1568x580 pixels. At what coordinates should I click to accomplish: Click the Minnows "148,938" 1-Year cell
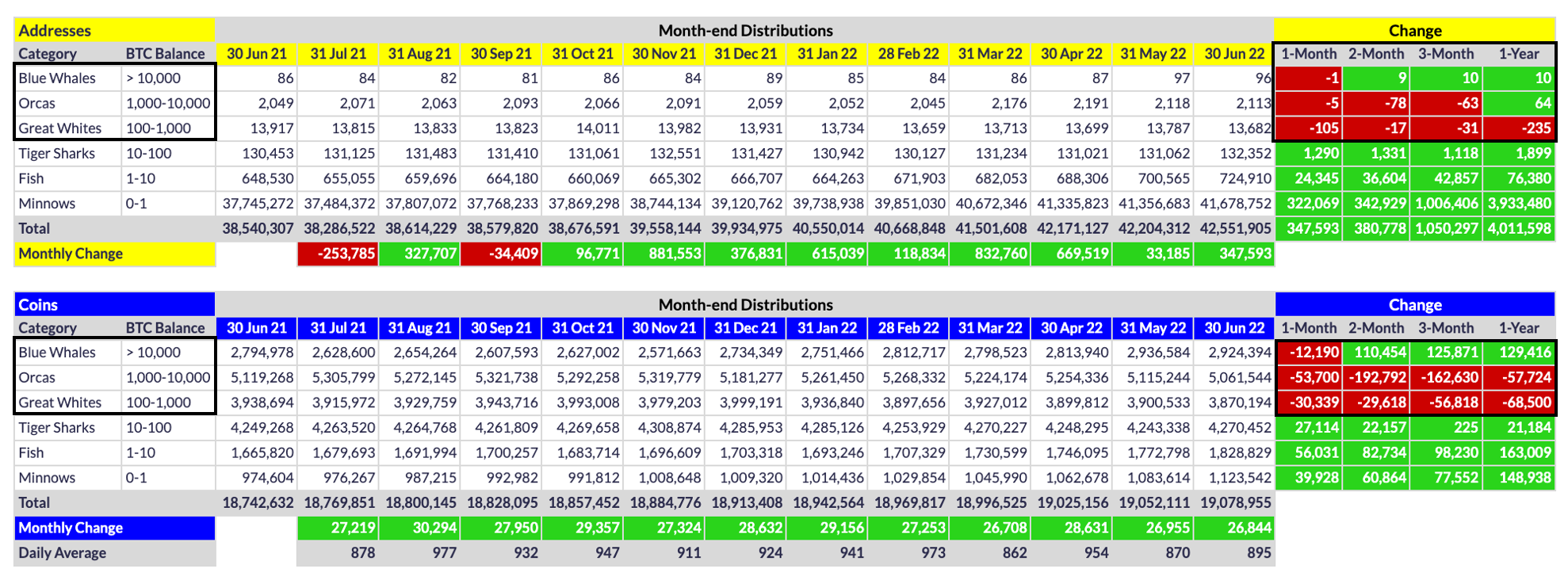click(x=1519, y=478)
